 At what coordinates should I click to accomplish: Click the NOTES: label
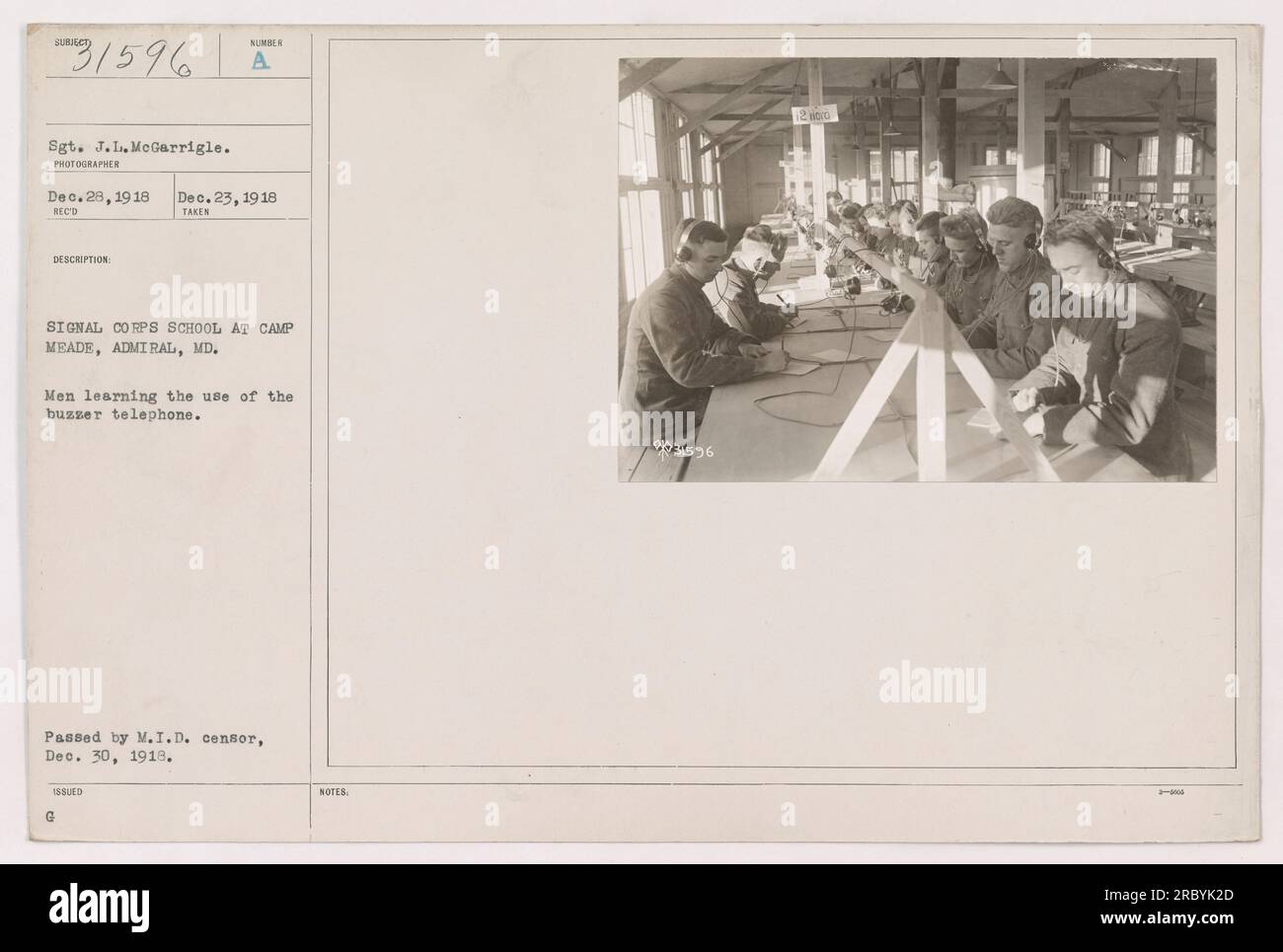(332, 791)
